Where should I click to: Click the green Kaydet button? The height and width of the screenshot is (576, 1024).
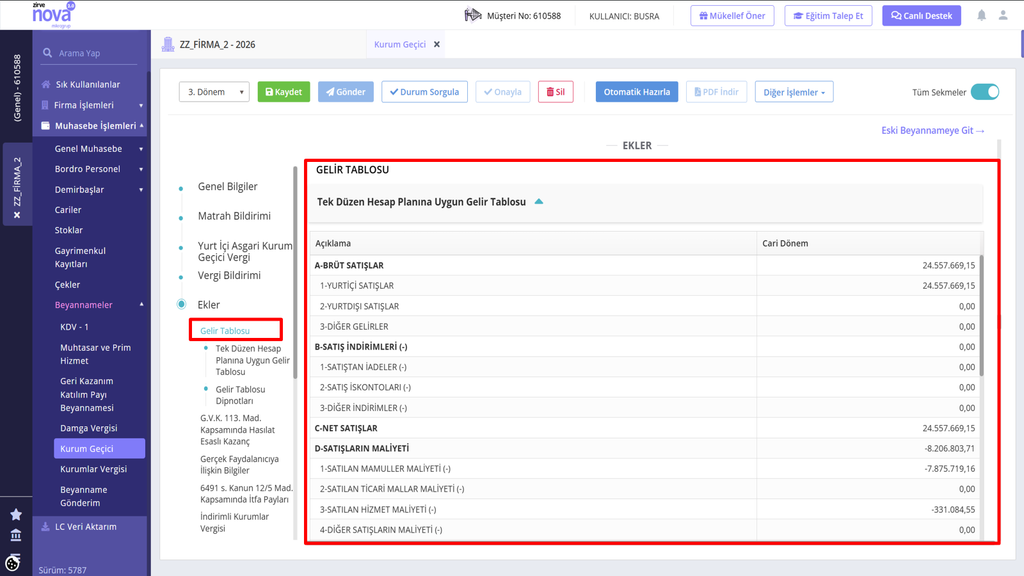click(283, 92)
